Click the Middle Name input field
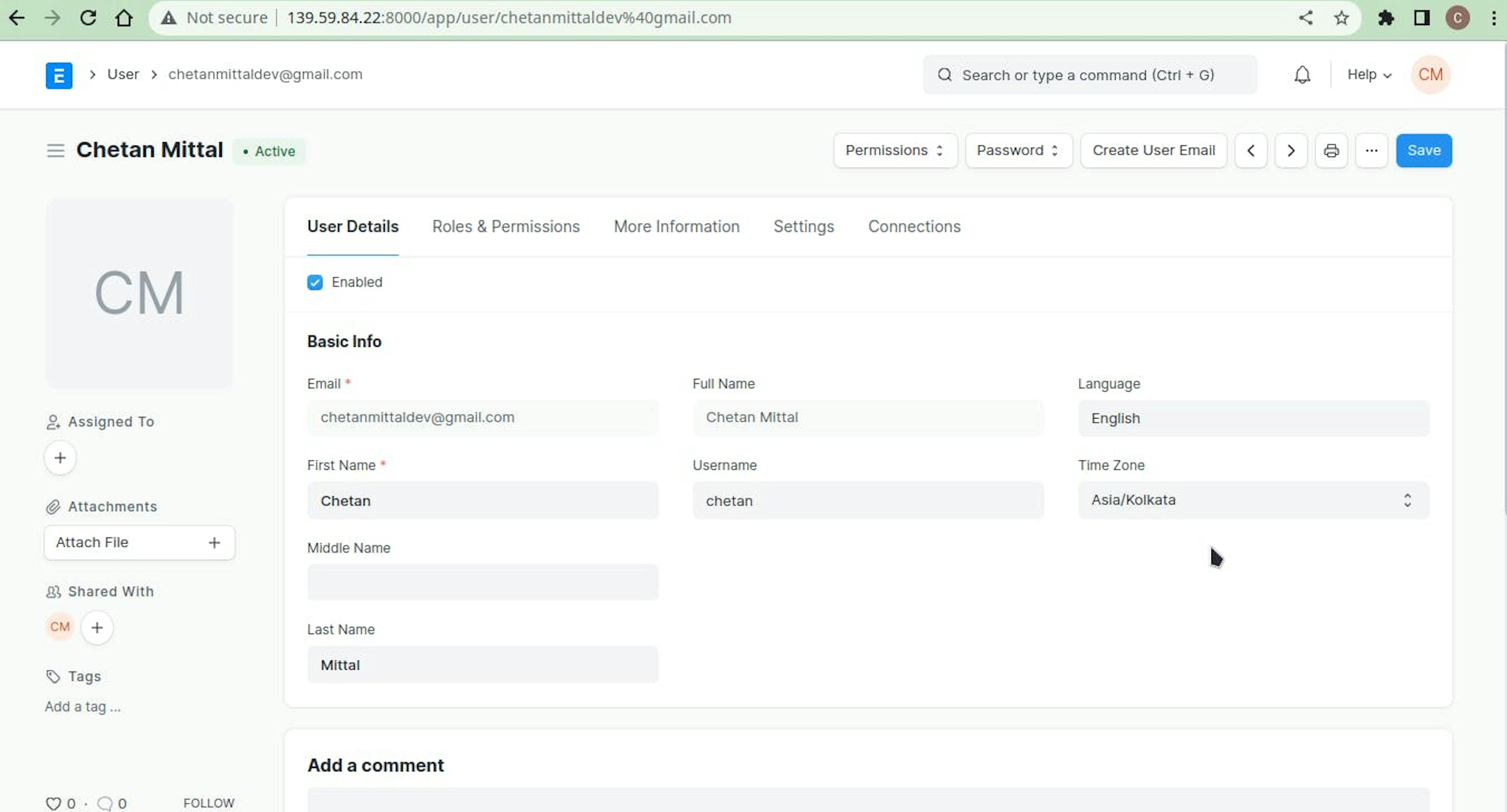This screenshot has height=812, width=1507. (482, 582)
